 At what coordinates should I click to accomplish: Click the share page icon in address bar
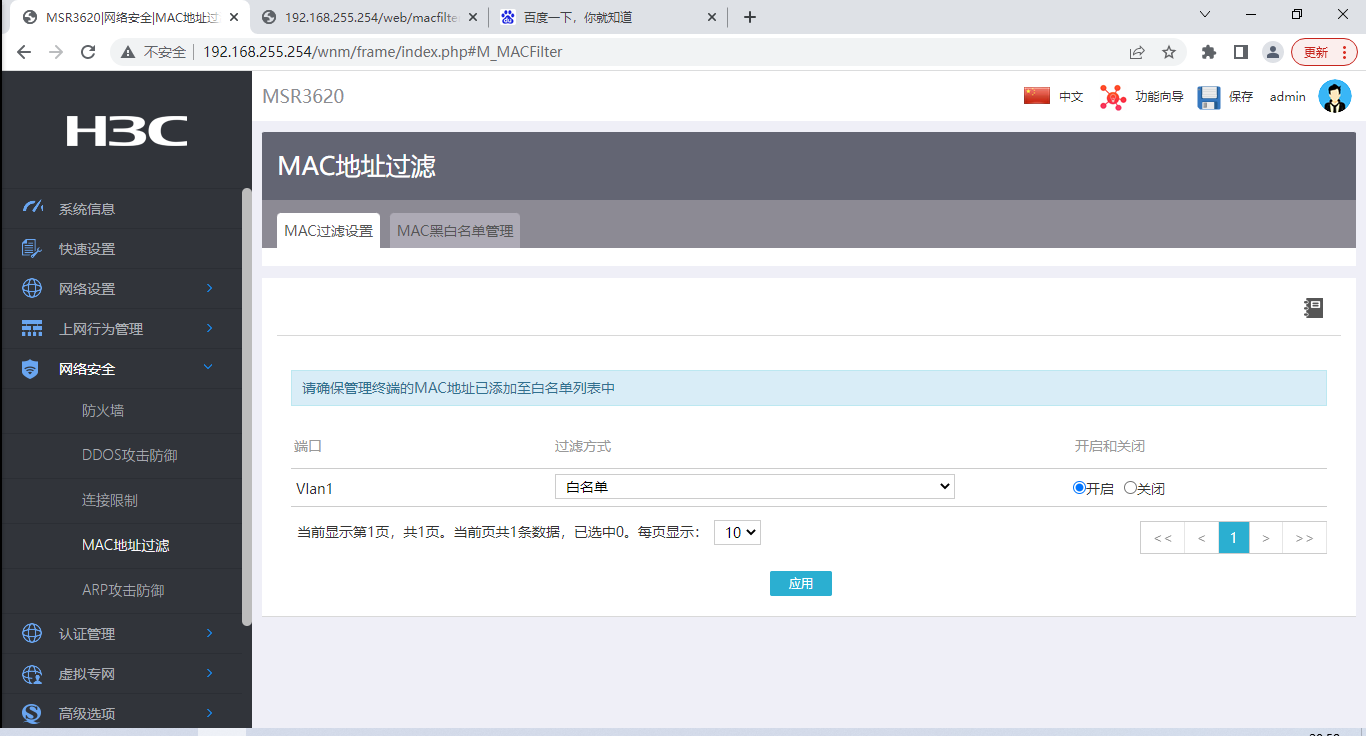point(1137,52)
